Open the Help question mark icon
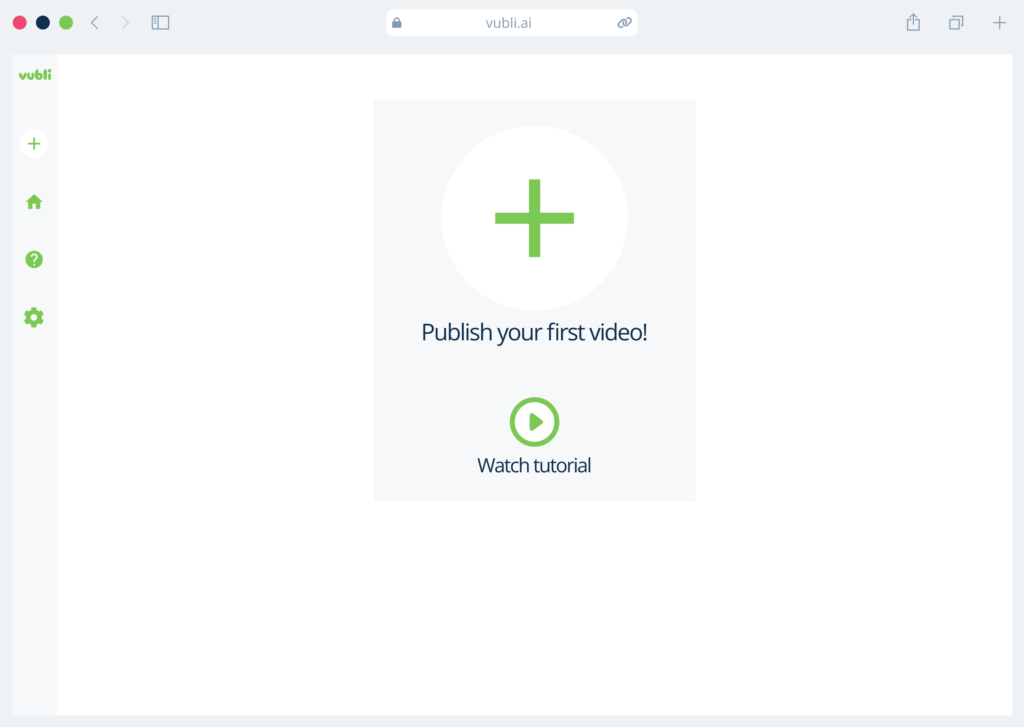The width and height of the screenshot is (1024, 727). click(33, 259)
